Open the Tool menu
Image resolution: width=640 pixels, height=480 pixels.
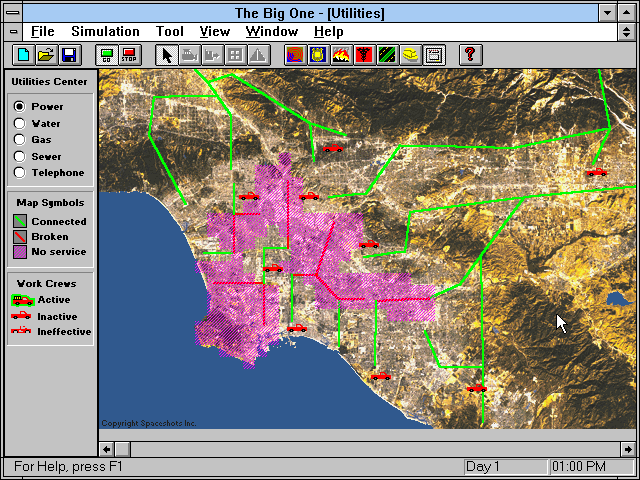(169, 32)
